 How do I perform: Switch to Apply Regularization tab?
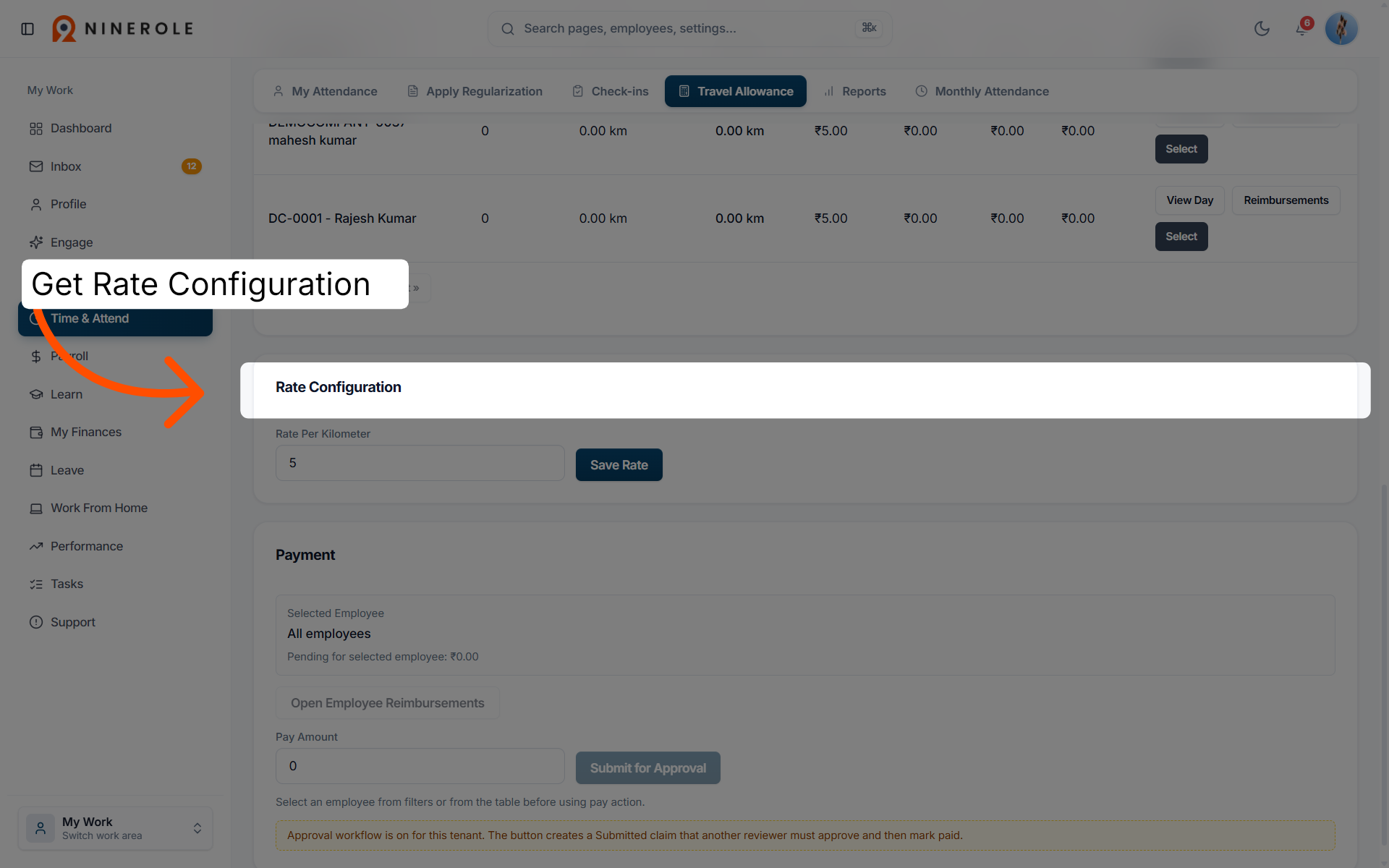[x=475, y=91]
